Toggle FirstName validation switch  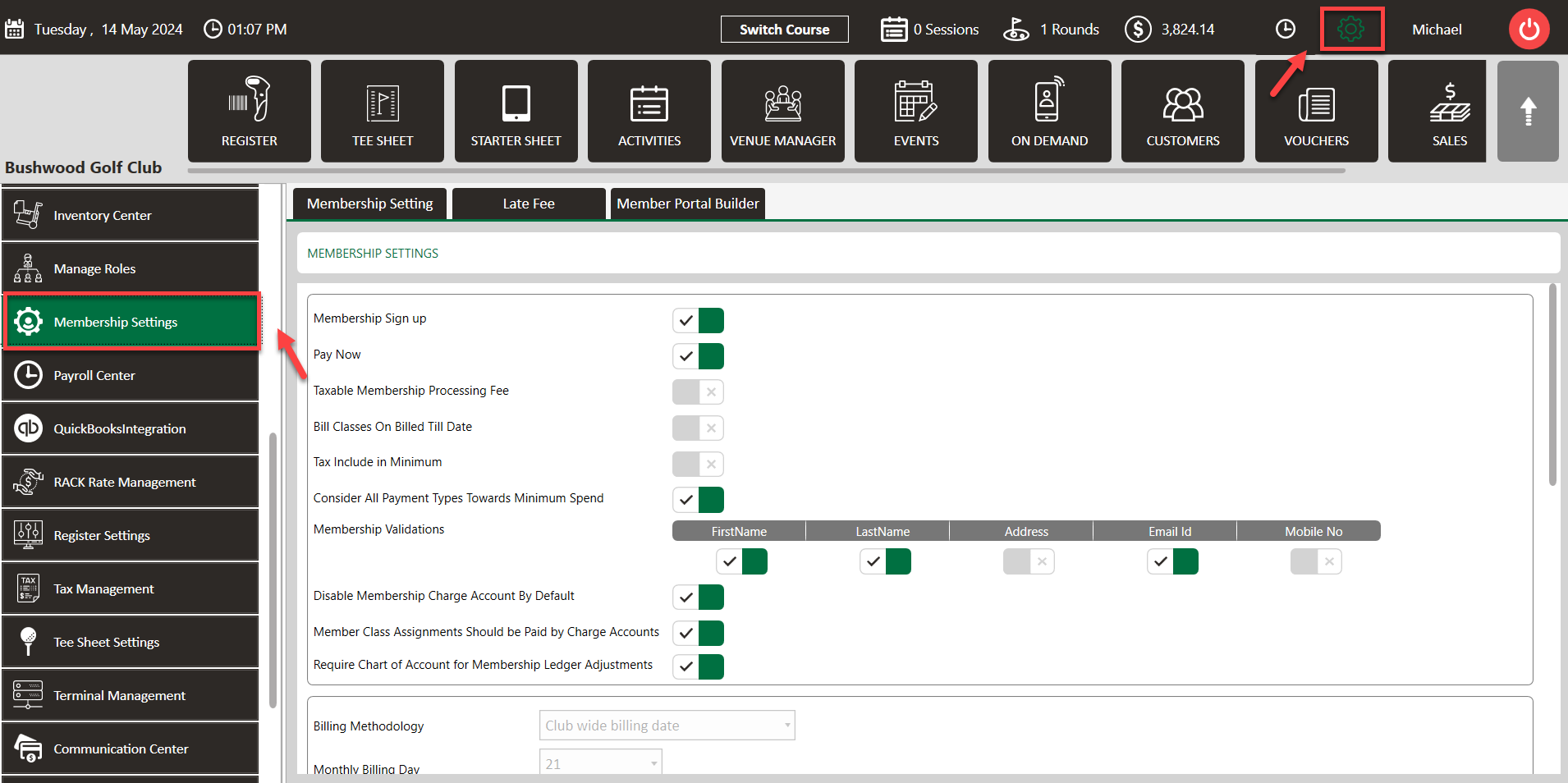point(741,561)
